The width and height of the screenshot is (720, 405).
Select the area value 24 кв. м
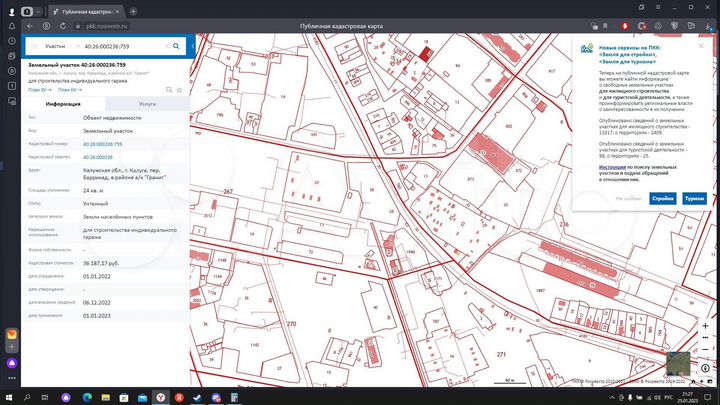point(93,190)
